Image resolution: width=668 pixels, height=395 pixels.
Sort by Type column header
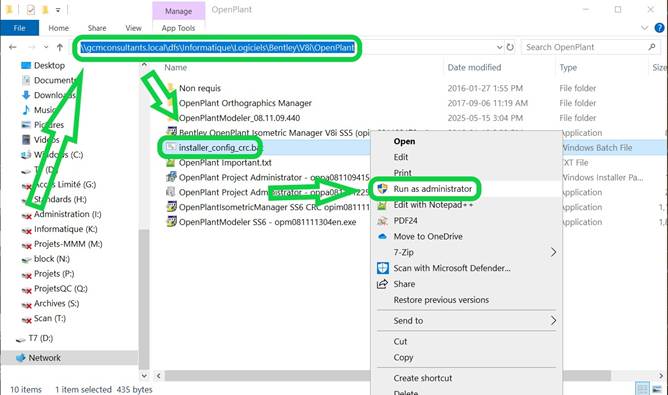point(568,67)
